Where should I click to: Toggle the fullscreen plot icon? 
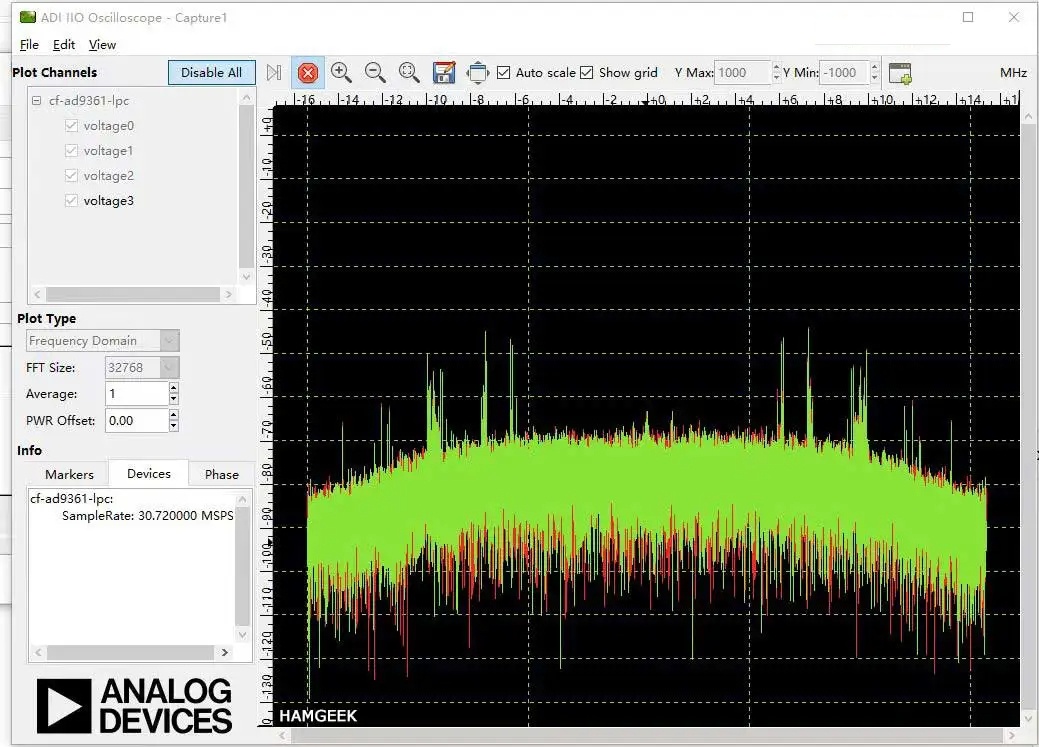478,73
